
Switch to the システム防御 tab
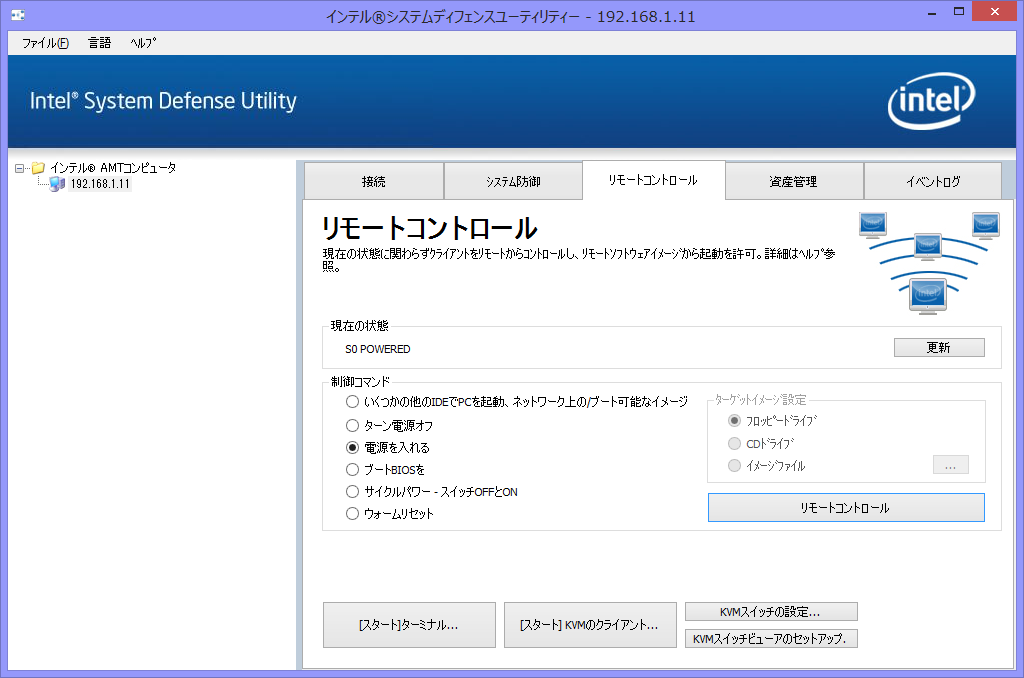tap(513, 182)
